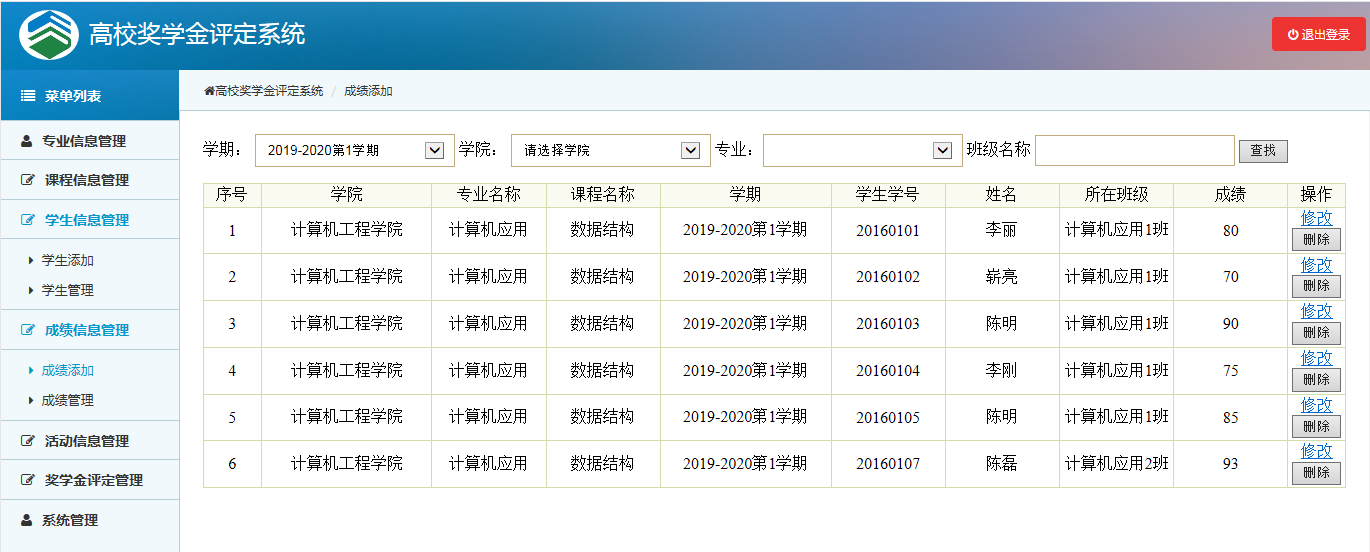Viewport: 1370px width, 552px height.
Task: Open the 学院 college dropdown
Action: [610, 150]
